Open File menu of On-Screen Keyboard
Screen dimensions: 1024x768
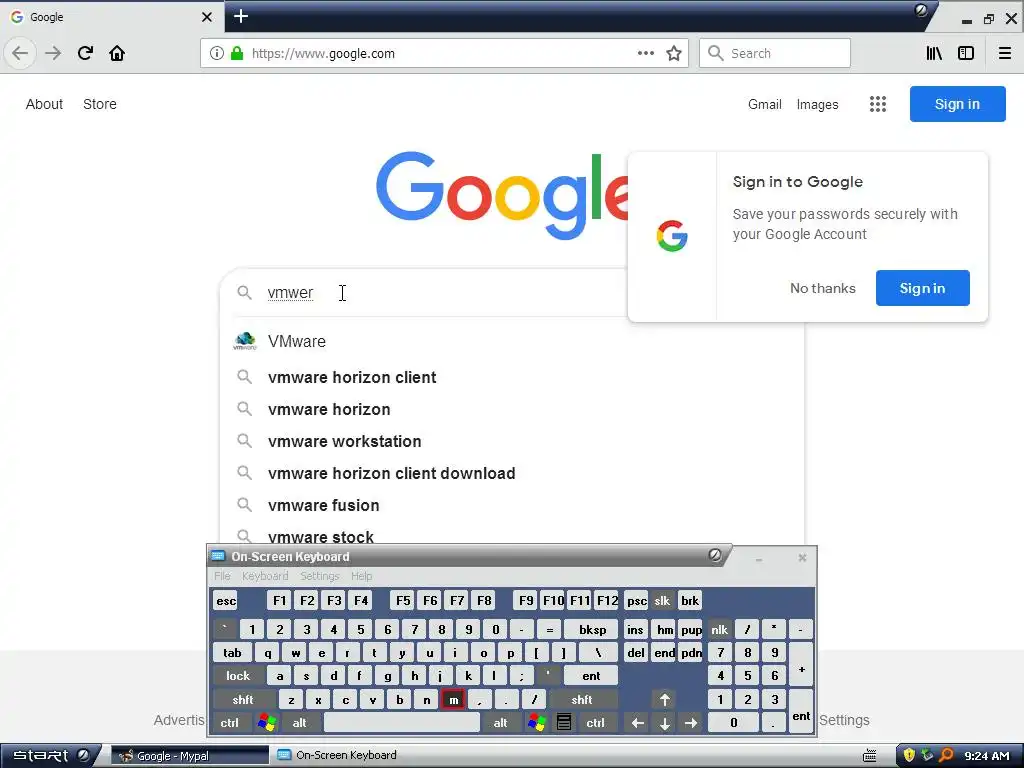coord(222,576)
